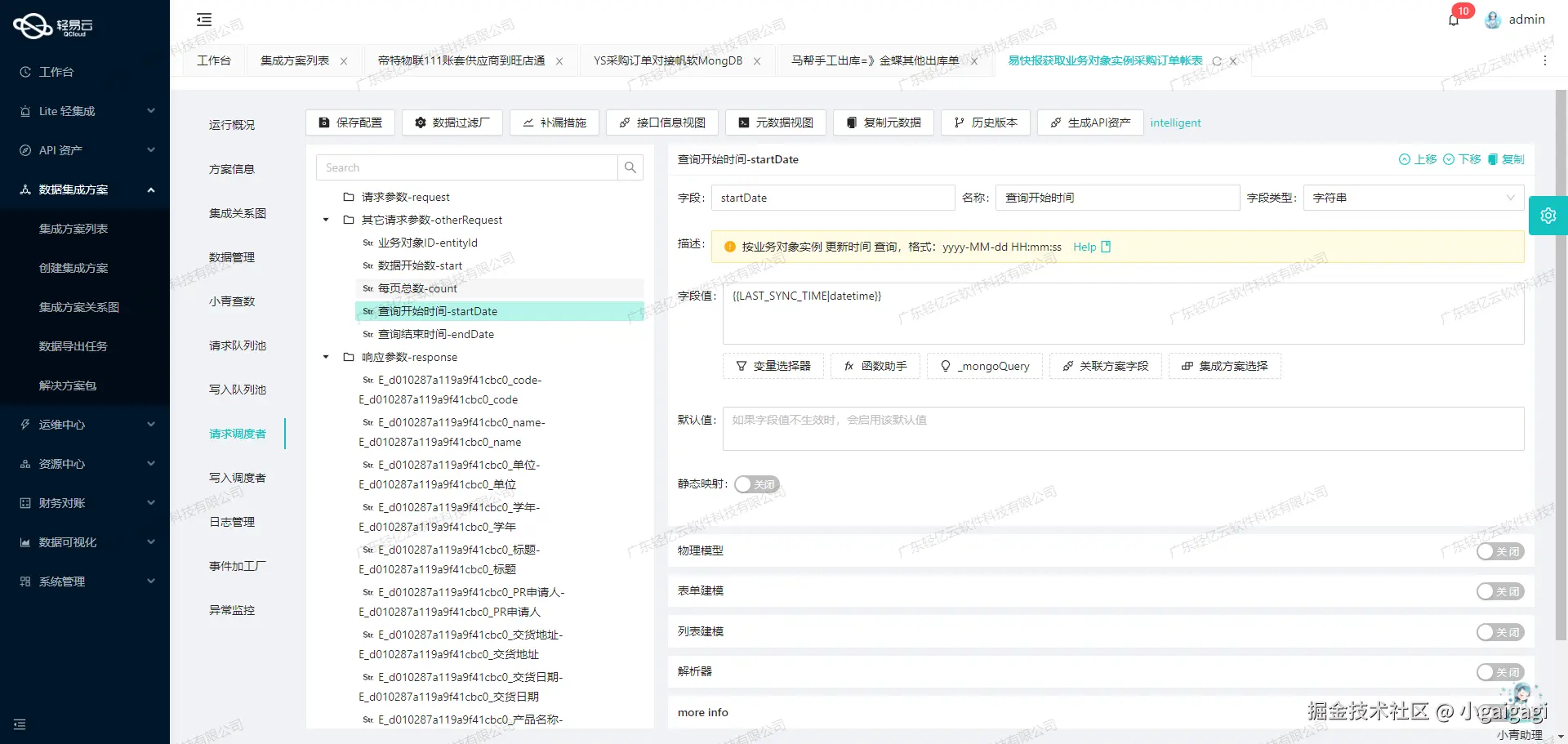Enable the 静态映射 toggle
This screenshot has width=1568, height=744.
(x=756, y=483)
